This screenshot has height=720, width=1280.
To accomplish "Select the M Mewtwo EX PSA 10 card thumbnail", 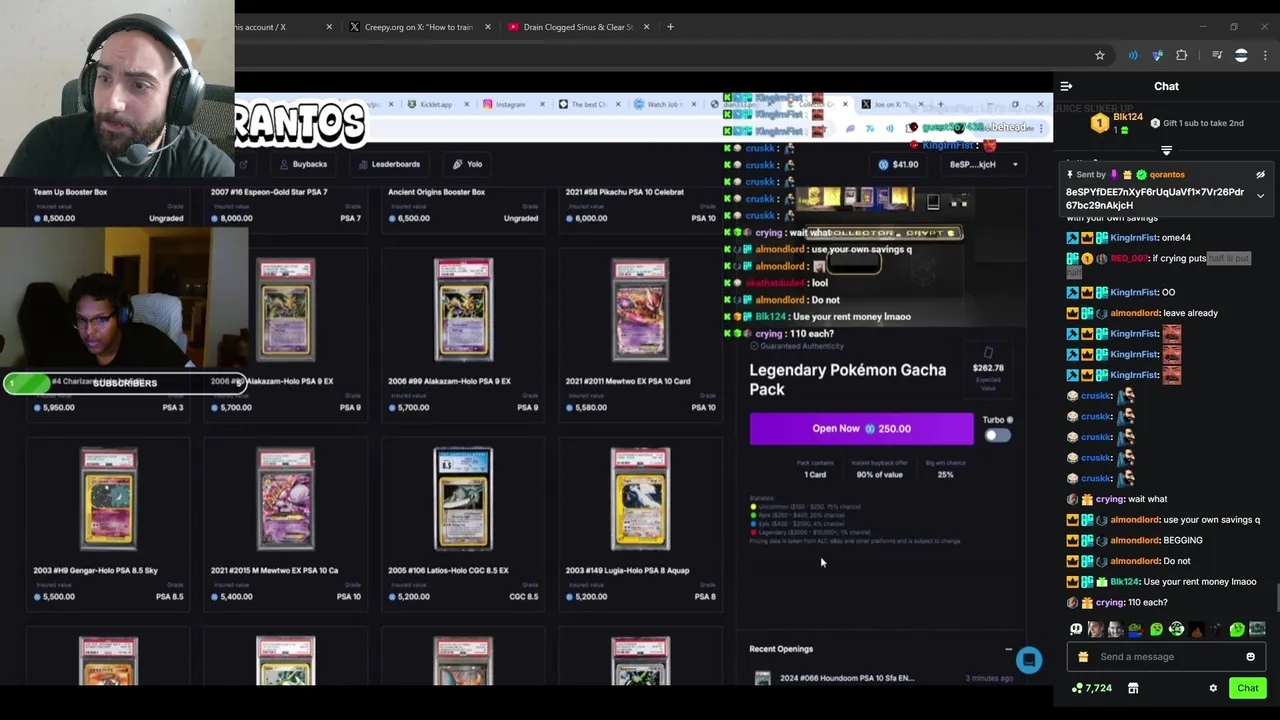I will click(x=285, y=499).
